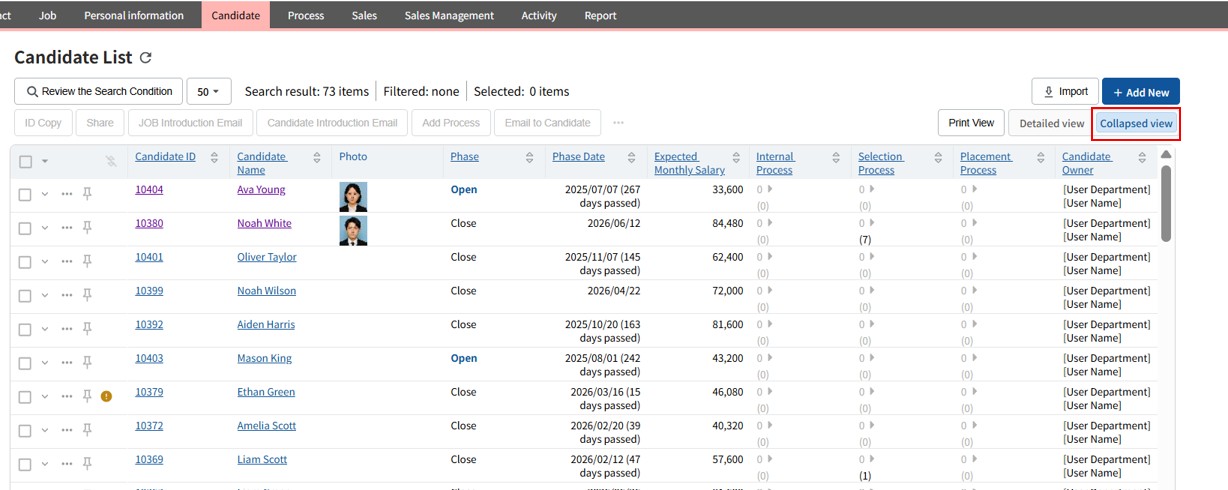Open the Report tab
Image resolution: width=1228 pixels, height=490 pixels.
600,15
